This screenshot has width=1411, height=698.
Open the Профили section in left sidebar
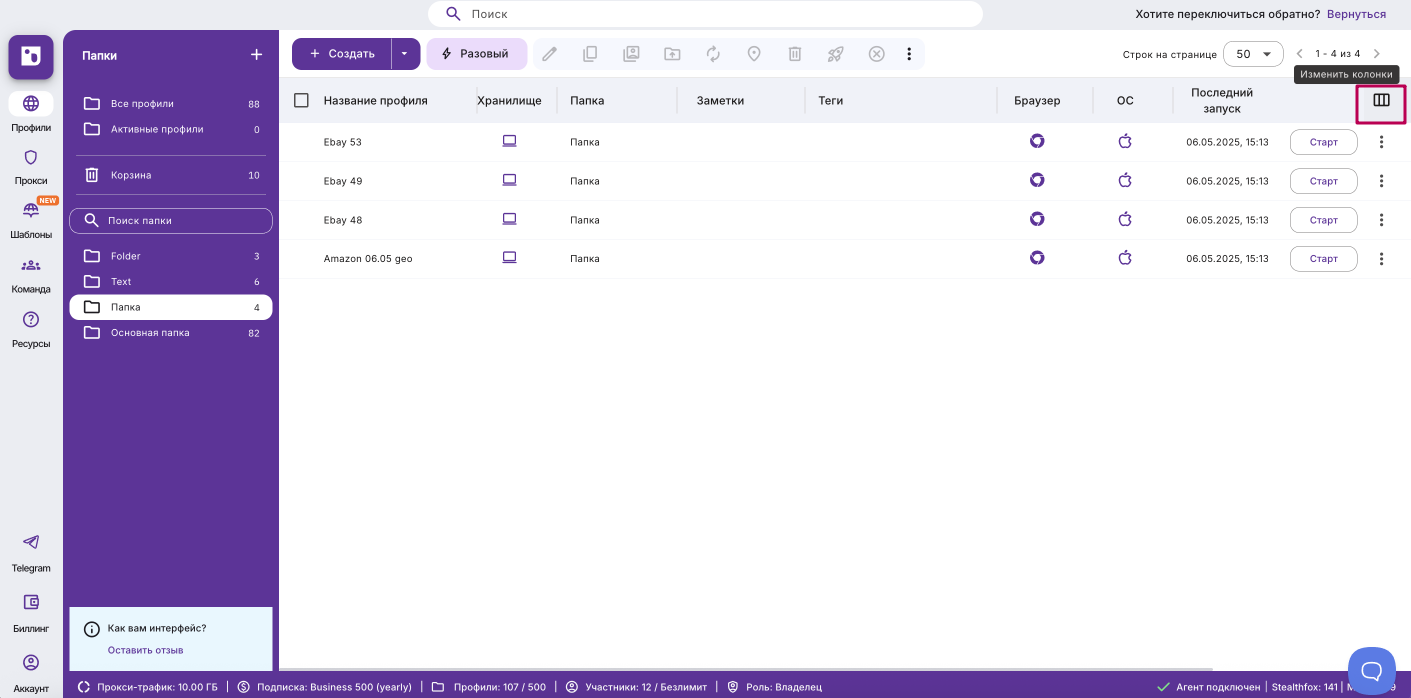(x=31, y=112)
